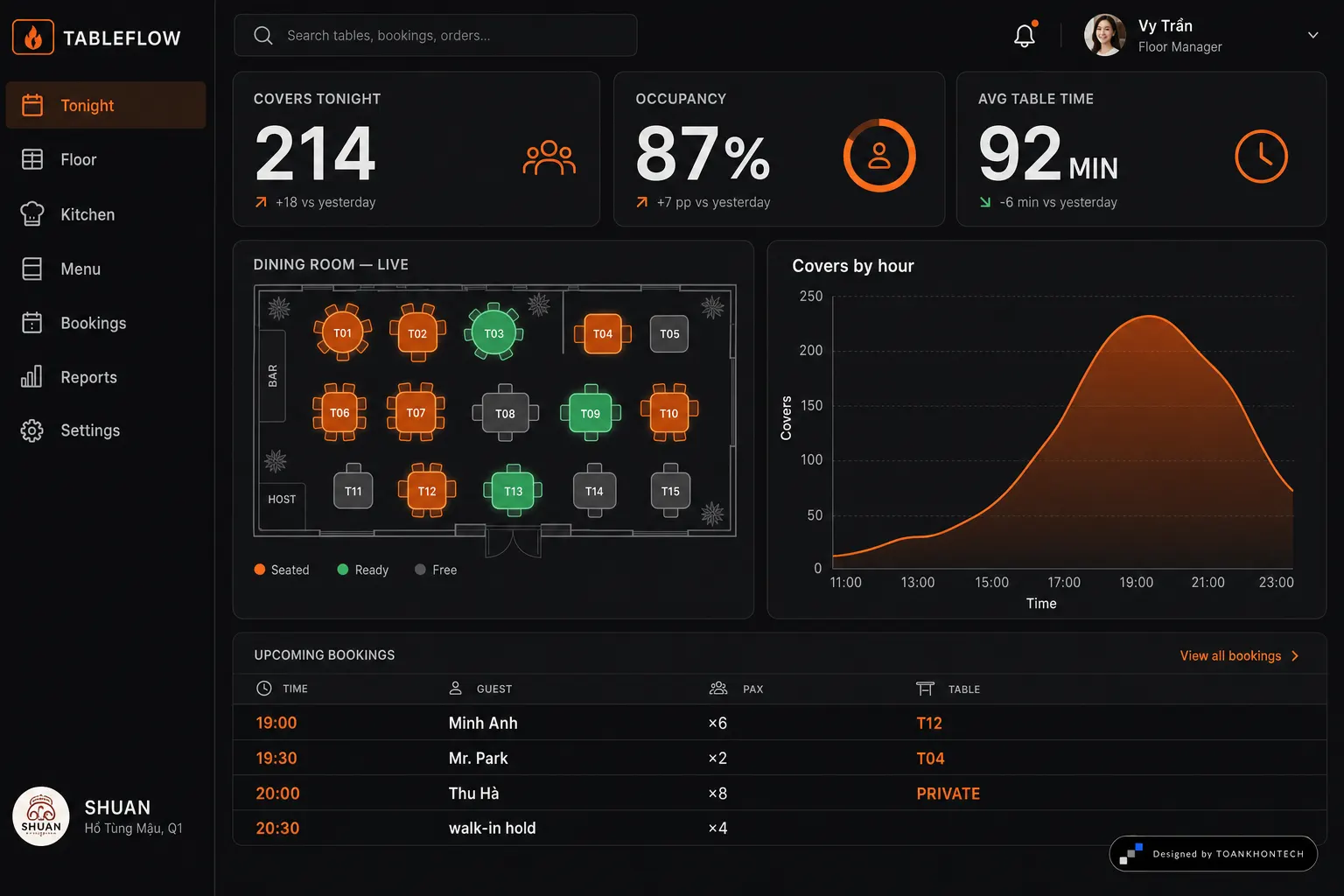1344x896 pixels.
Task: Click the Ready green legend dot
Action: click(x=343, y=570)
